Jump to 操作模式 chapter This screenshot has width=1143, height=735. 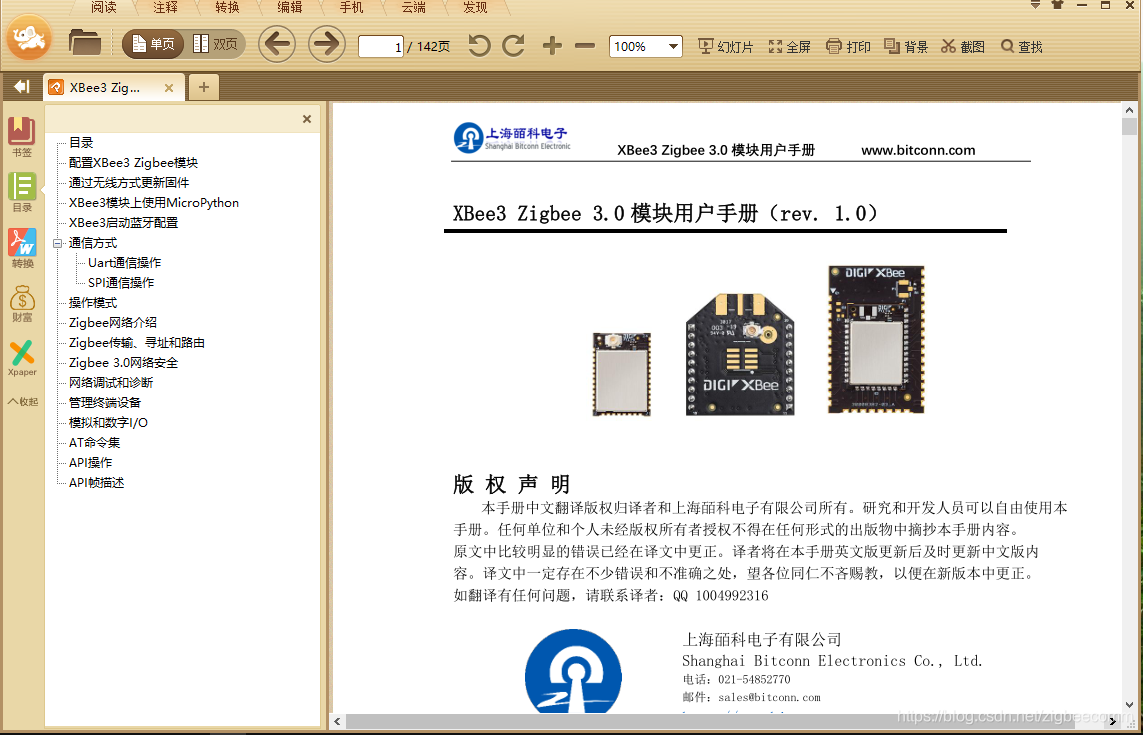[93, 303]
